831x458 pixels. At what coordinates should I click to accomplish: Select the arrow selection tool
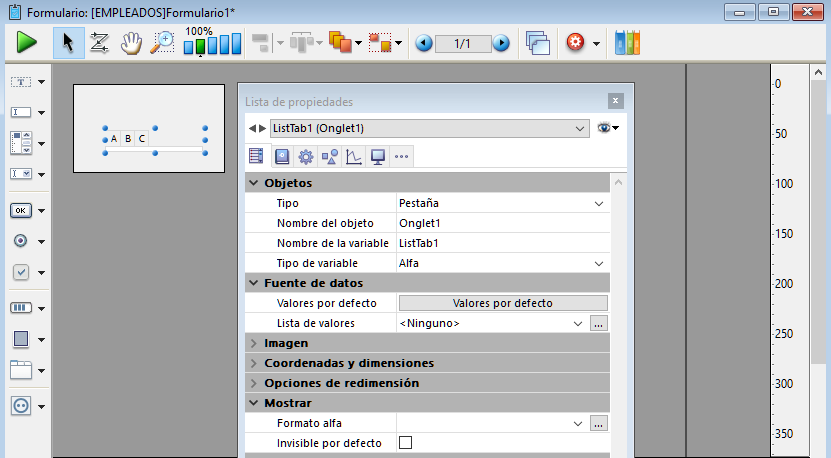point(69,43)
